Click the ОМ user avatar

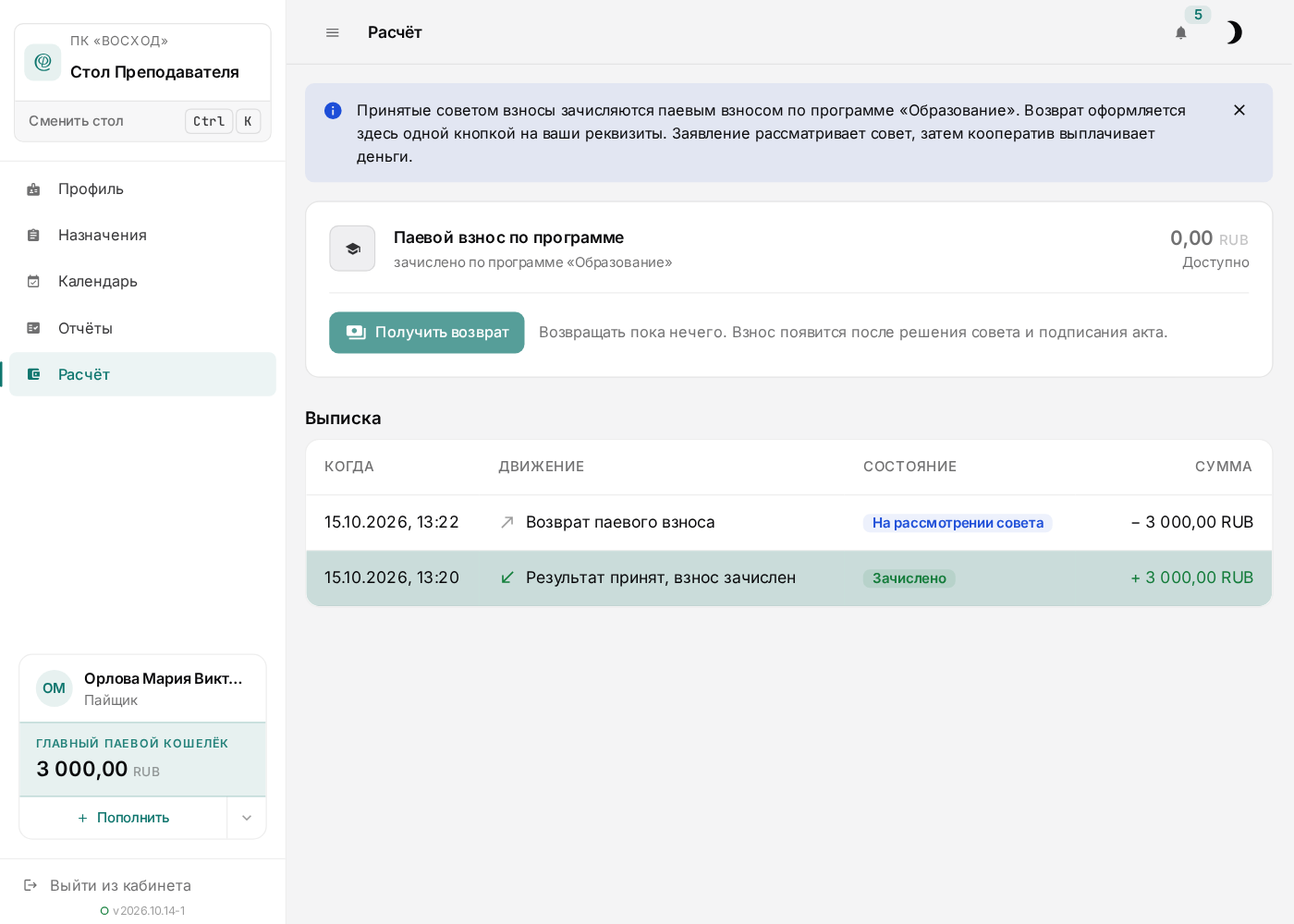[54, 688]
